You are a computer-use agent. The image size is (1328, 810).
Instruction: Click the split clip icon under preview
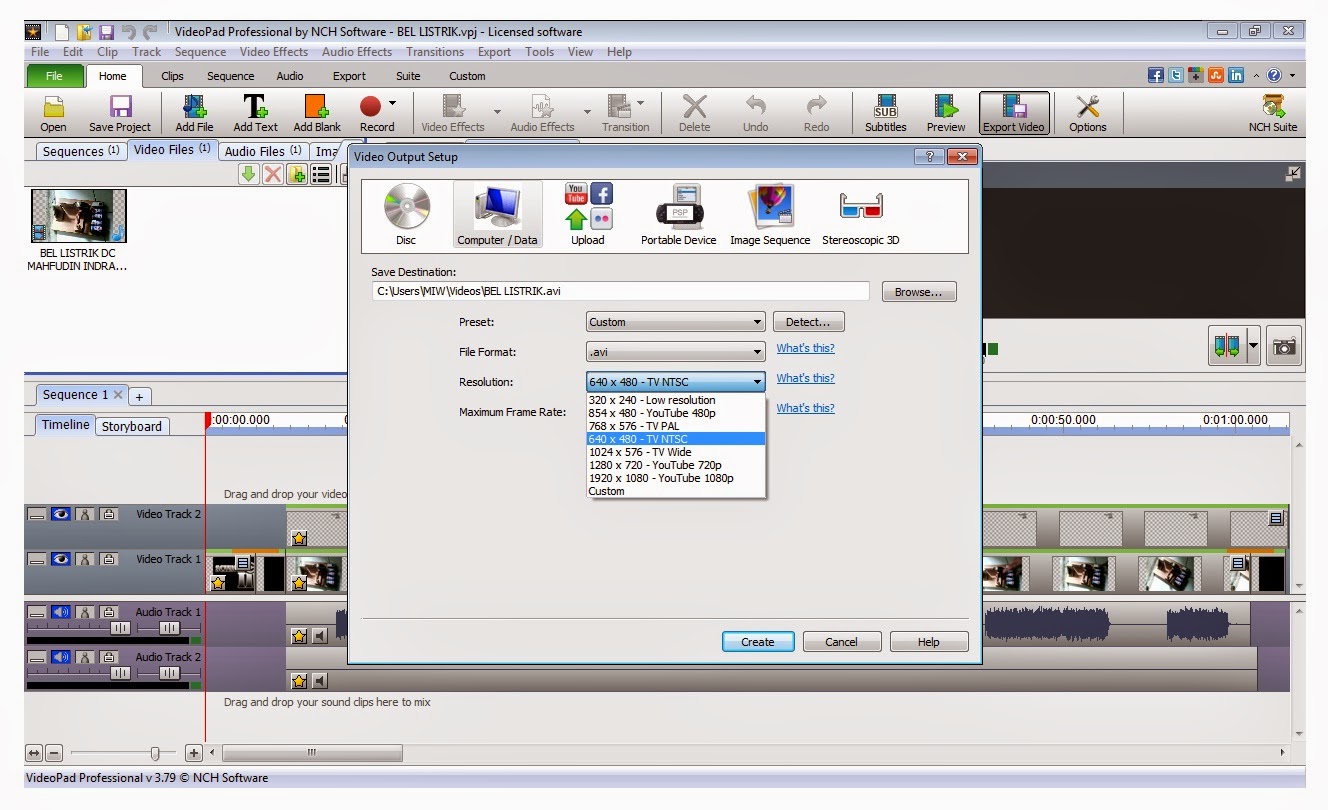point(1226,347)
